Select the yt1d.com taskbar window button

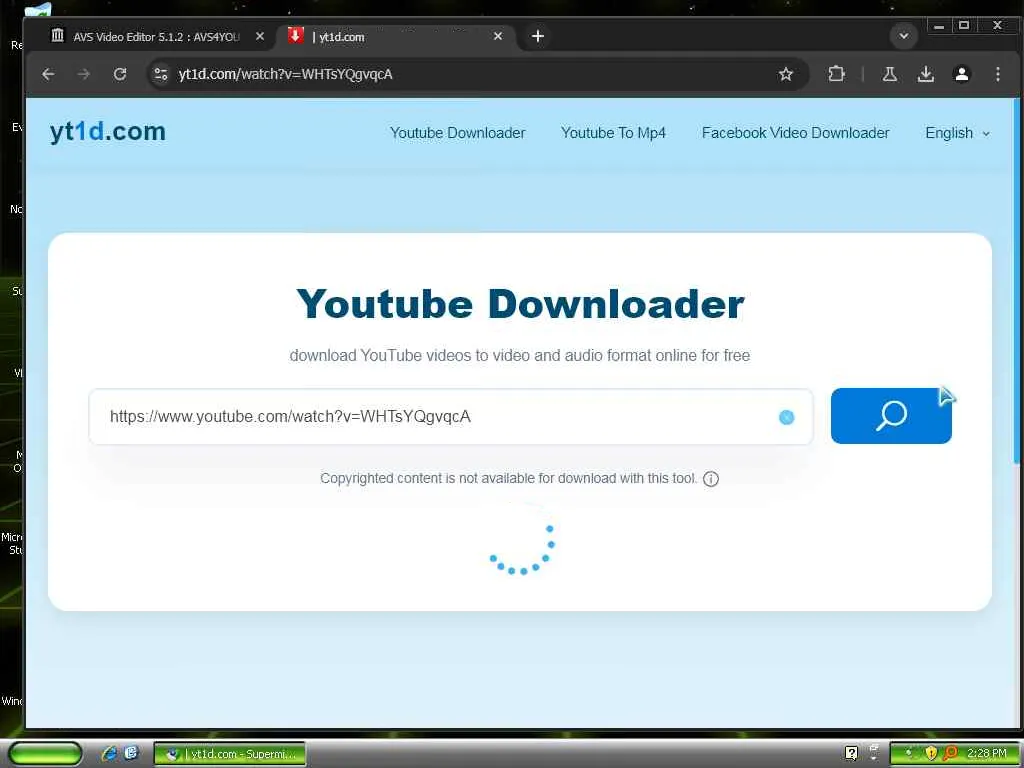pos(230,754)
